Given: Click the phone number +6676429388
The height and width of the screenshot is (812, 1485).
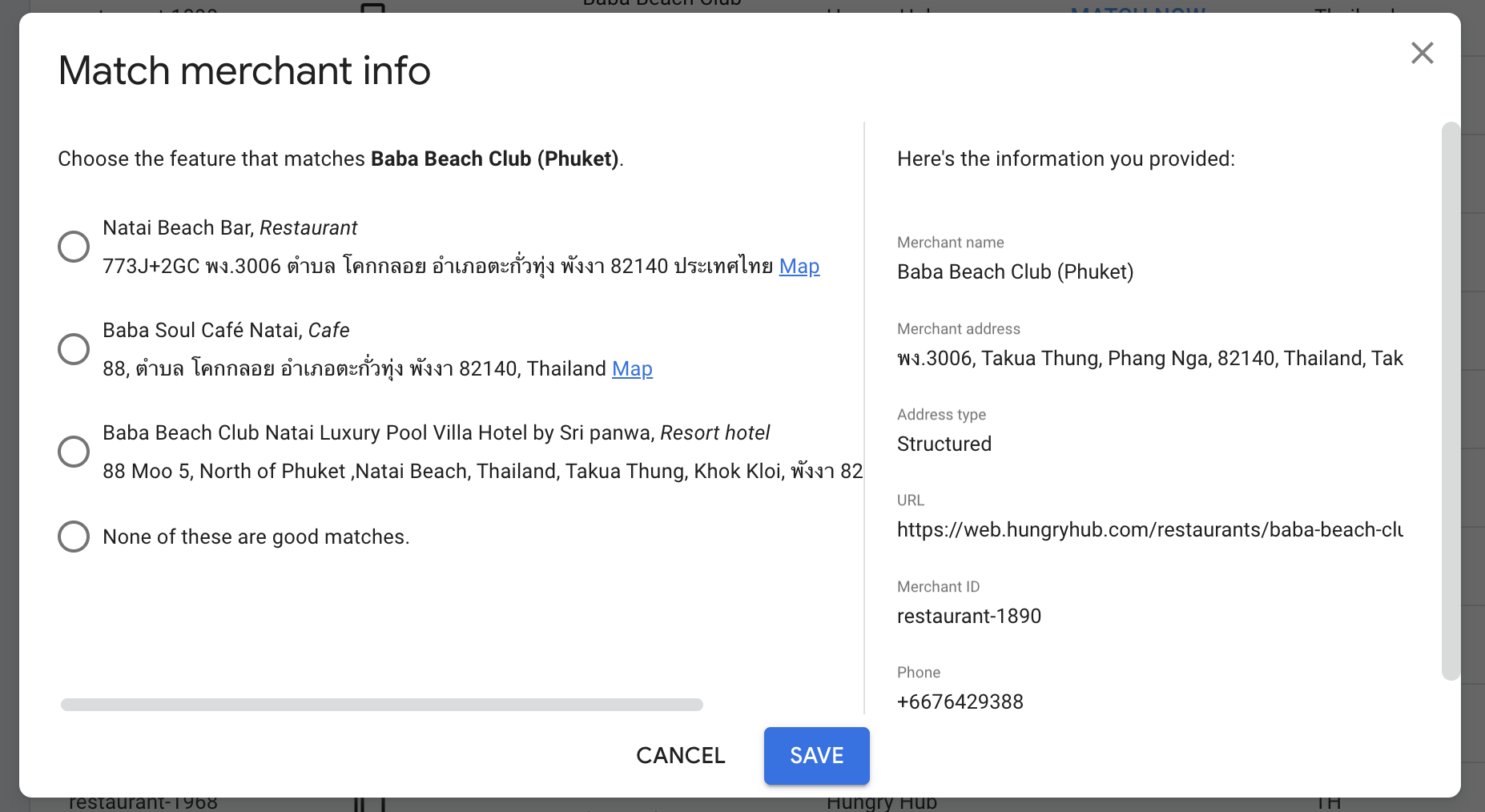Looking at the screenshot, I should point(960,701).
